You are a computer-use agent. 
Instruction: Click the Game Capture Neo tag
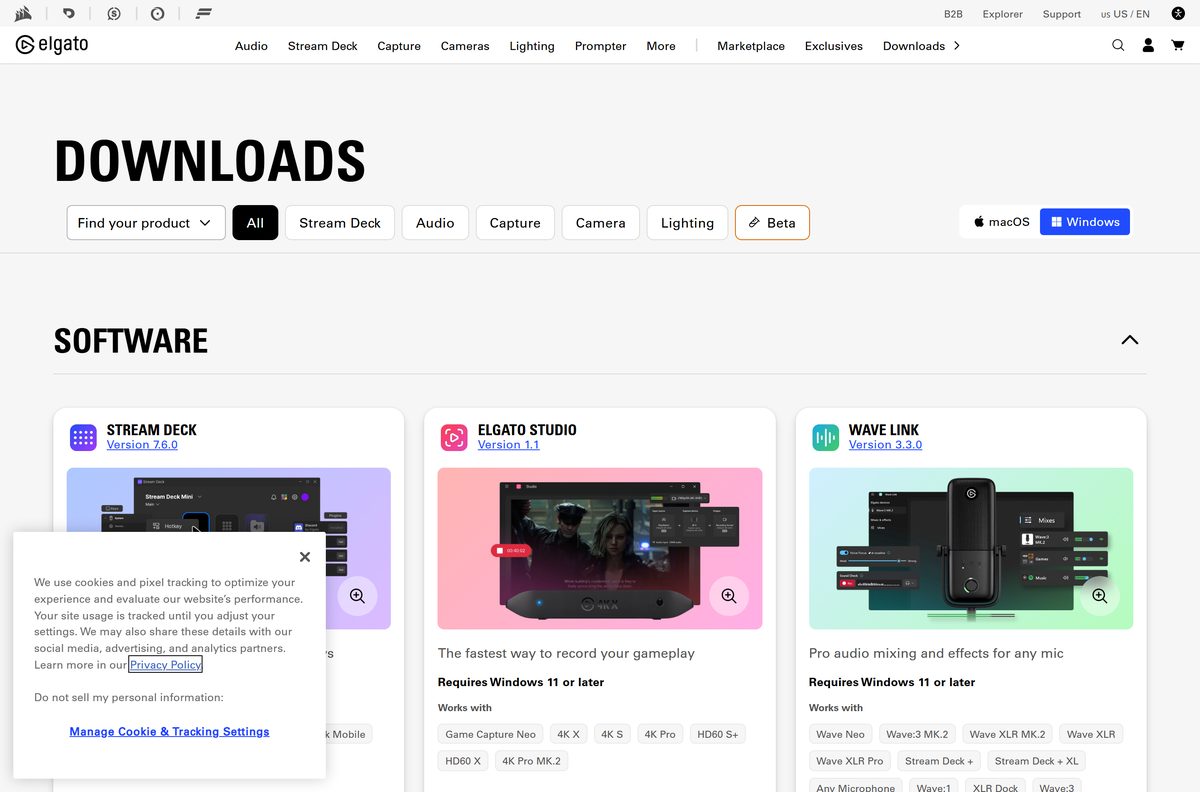(490, 734)
